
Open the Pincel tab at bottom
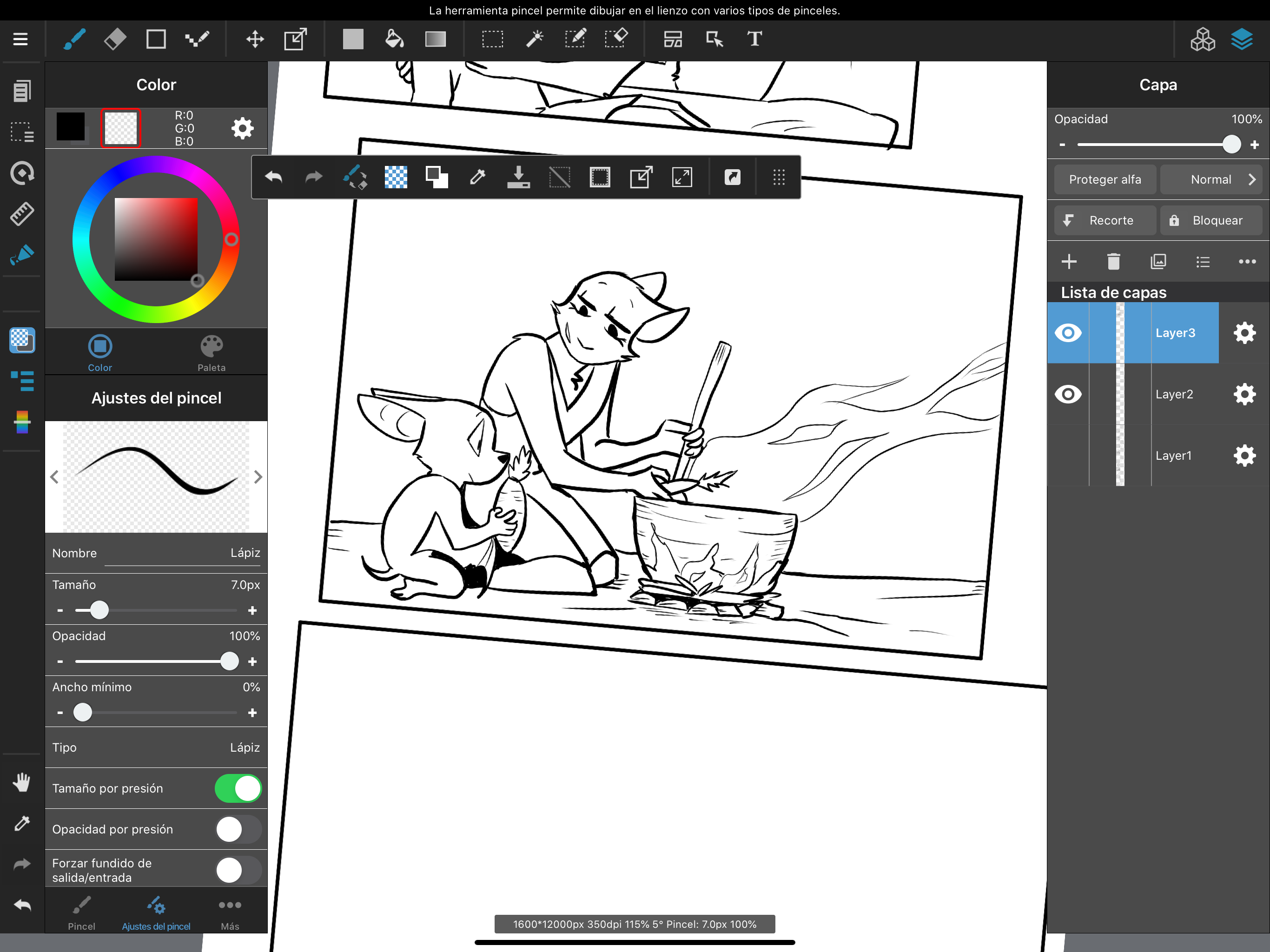click(81, 912)
